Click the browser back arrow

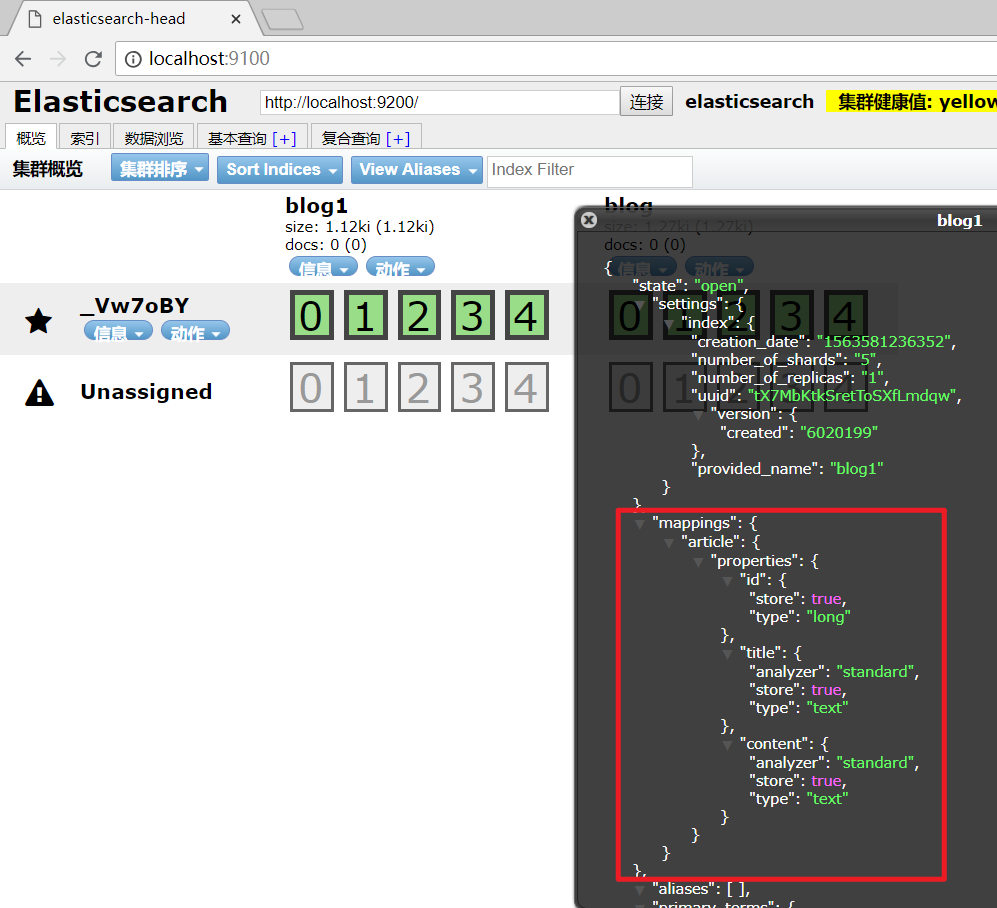pyautogui.click(x=23, y=59)
